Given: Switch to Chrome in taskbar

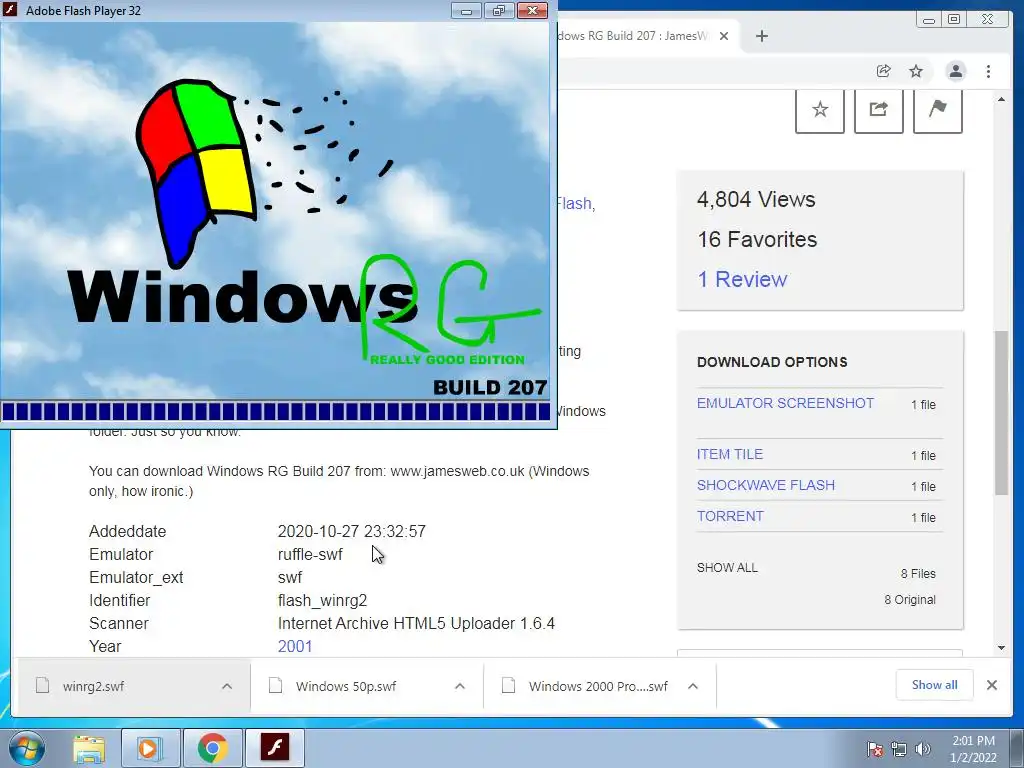Looking at the screenshot, I should click(x=212, y=748).
